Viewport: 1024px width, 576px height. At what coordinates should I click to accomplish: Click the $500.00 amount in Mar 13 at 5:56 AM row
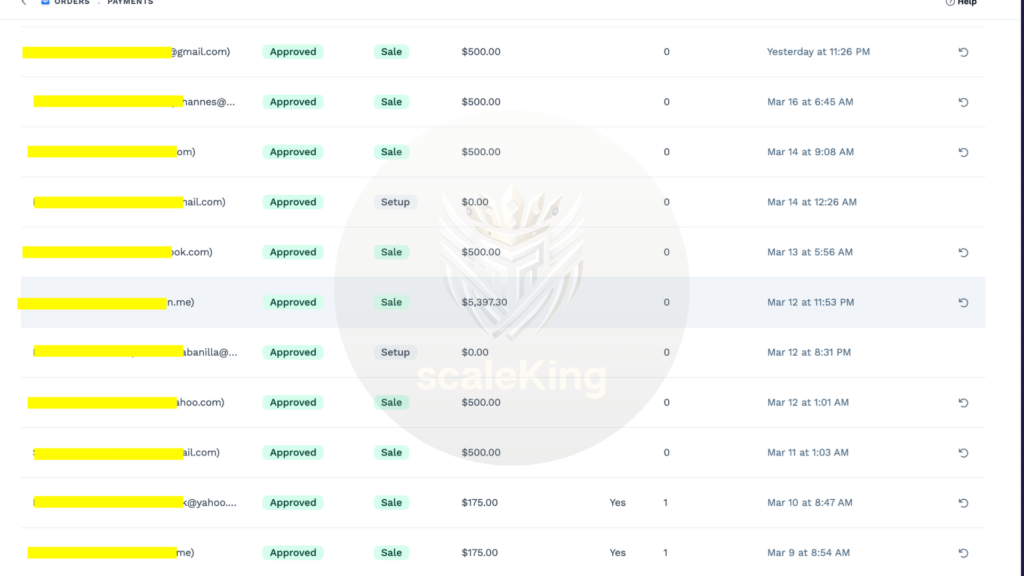tap(481, 252)
